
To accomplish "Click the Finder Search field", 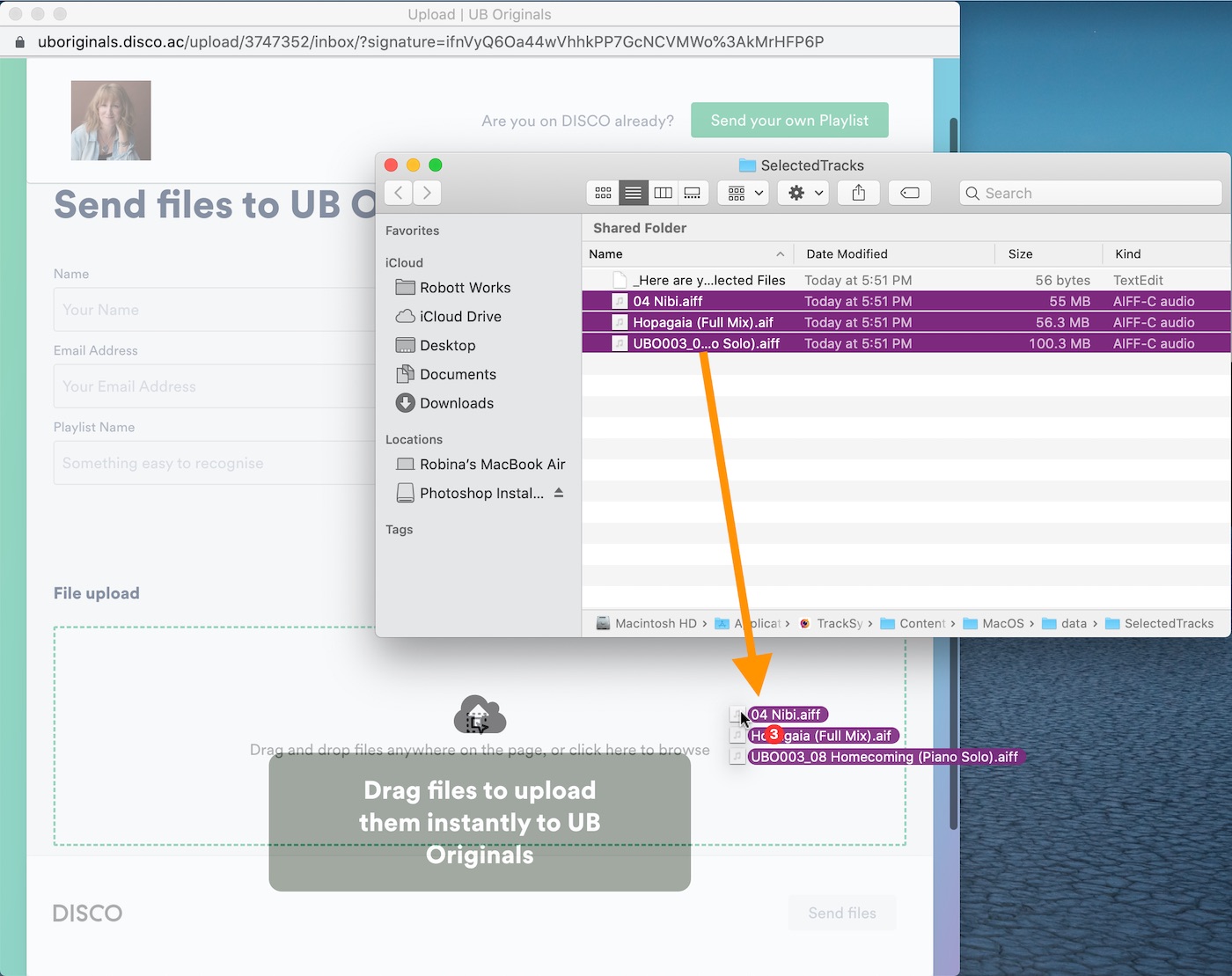I will tap(1091, 193).
